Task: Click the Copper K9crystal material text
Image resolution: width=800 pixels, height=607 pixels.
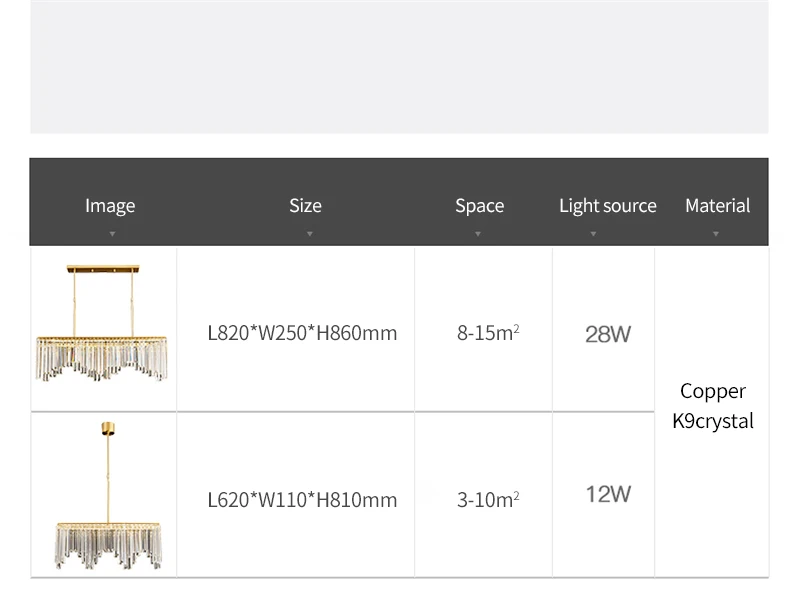Action: point(713,406)
